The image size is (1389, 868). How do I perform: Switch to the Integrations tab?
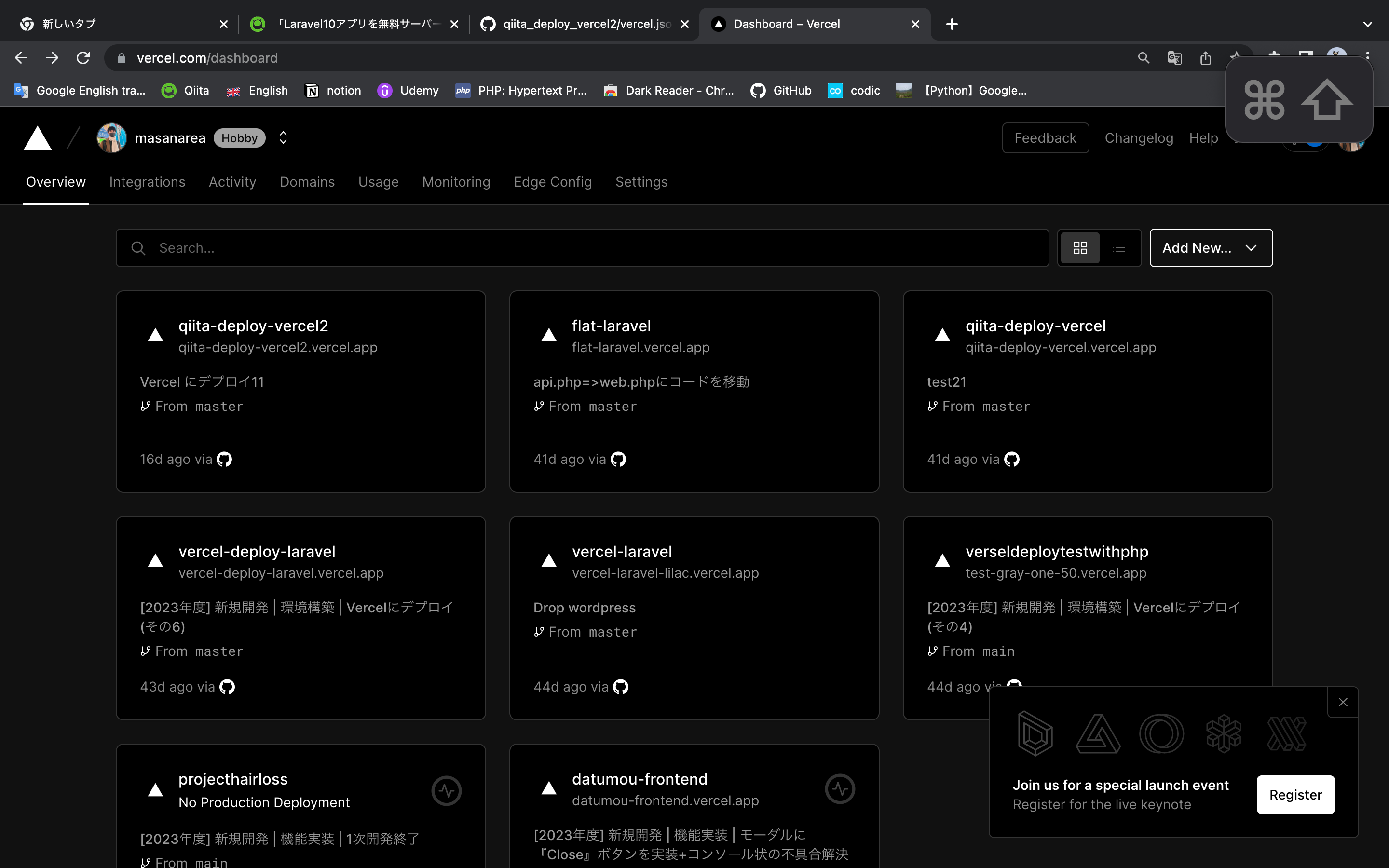point(147,182)
